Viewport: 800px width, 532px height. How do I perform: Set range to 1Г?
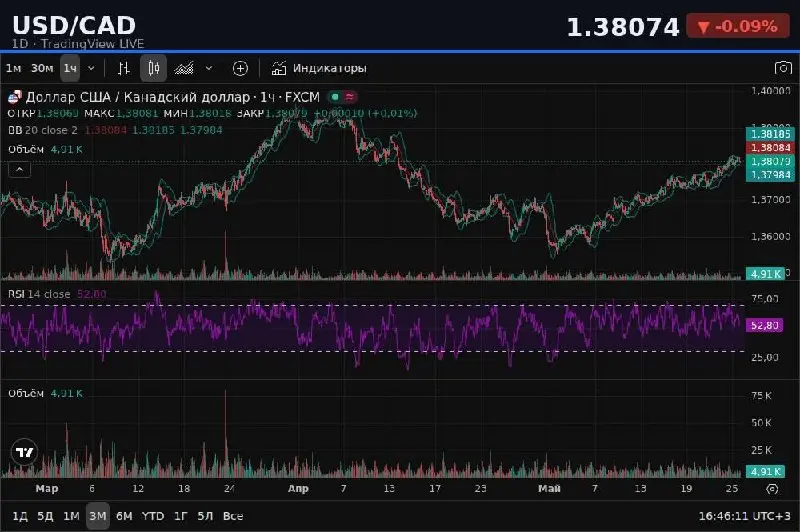pos(181,516)
